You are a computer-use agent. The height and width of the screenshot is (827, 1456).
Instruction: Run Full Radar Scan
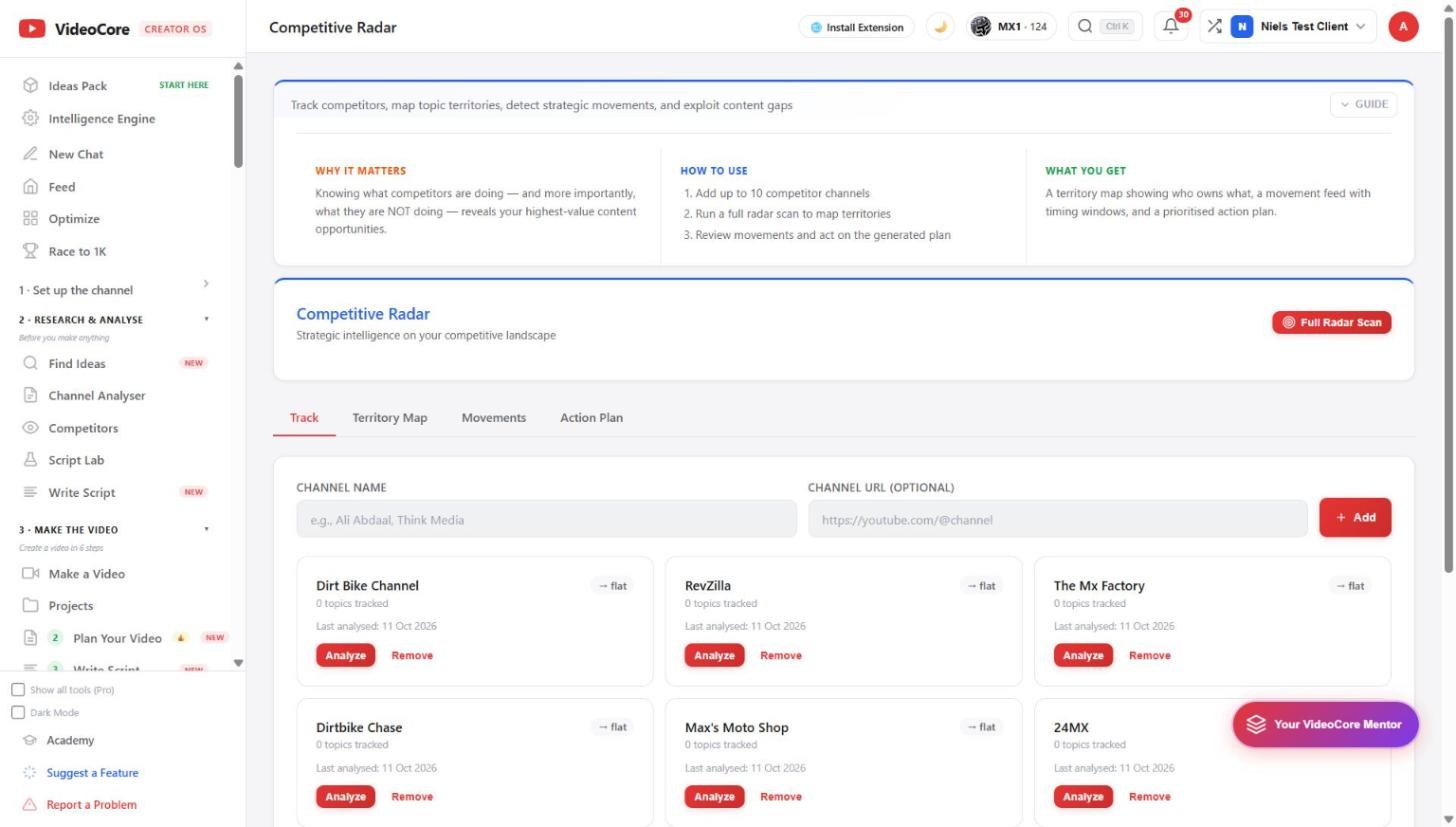point(1331,322)
